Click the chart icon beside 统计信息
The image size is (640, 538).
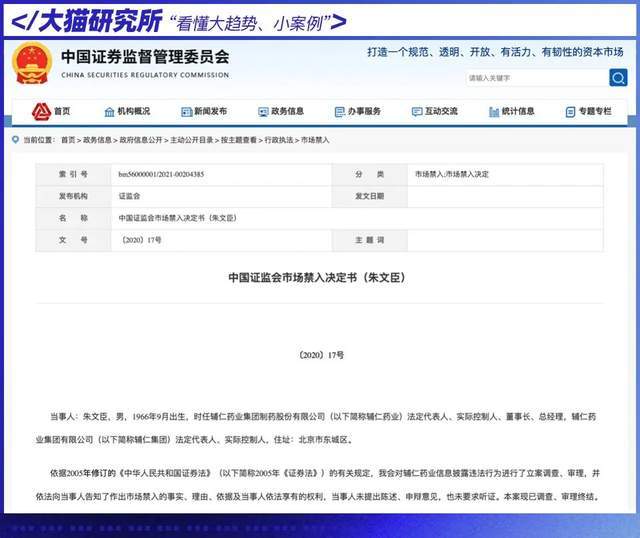tap(494, 111)
